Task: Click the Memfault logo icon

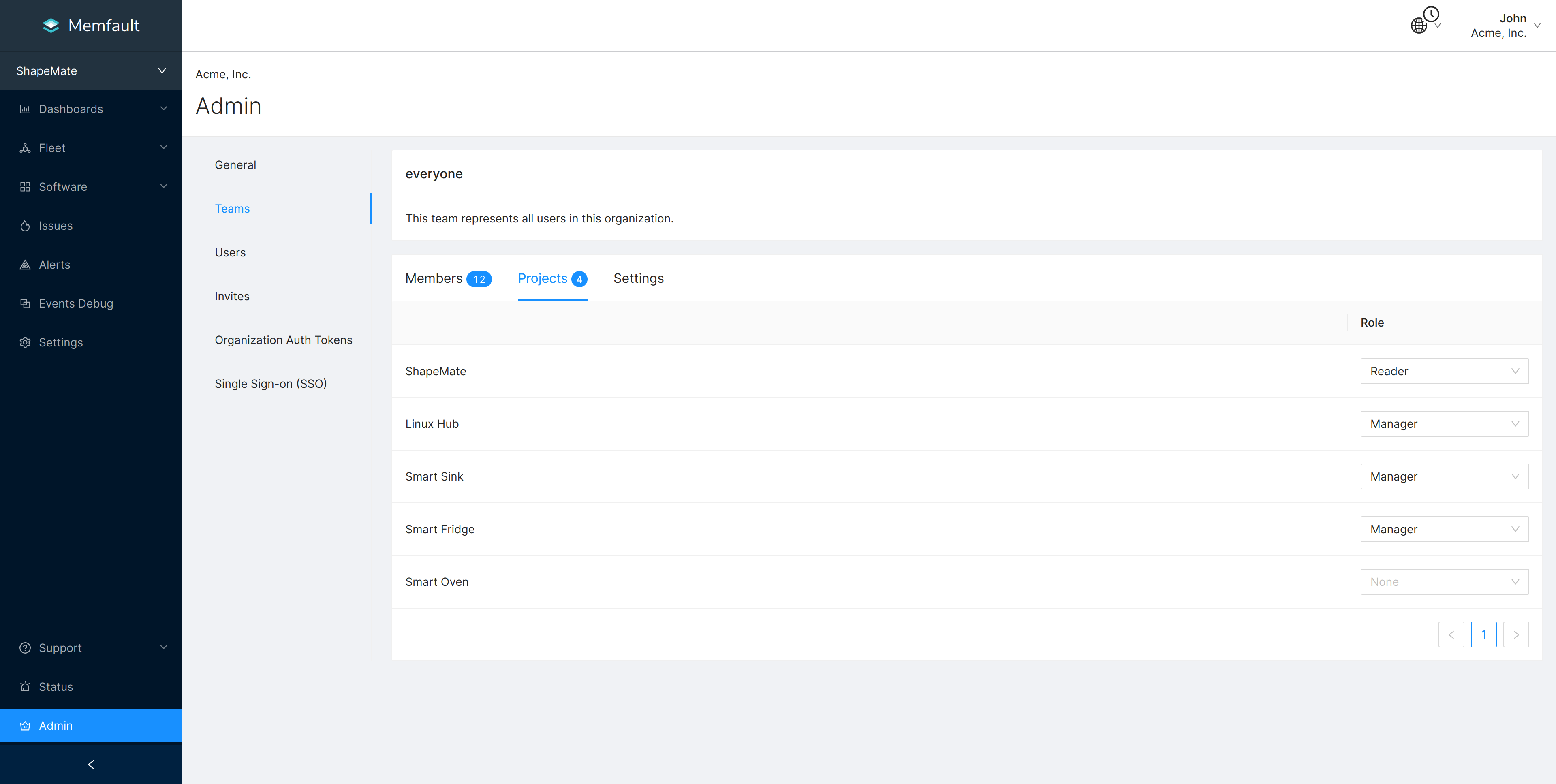Action: (51, 26)
